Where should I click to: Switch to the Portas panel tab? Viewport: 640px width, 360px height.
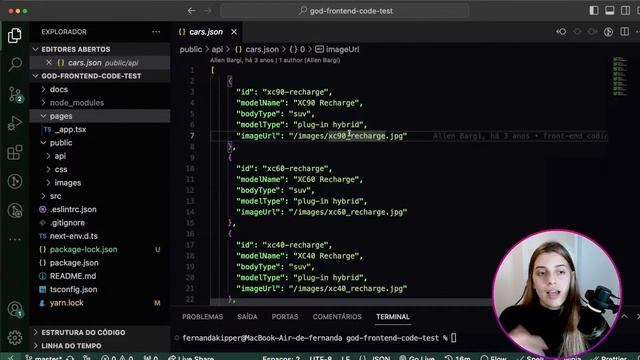pos(285,317)
